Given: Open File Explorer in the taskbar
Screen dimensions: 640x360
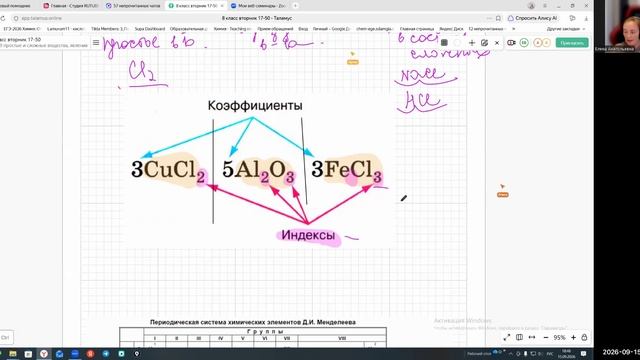Looking at the screenshot, I should 13,354.
